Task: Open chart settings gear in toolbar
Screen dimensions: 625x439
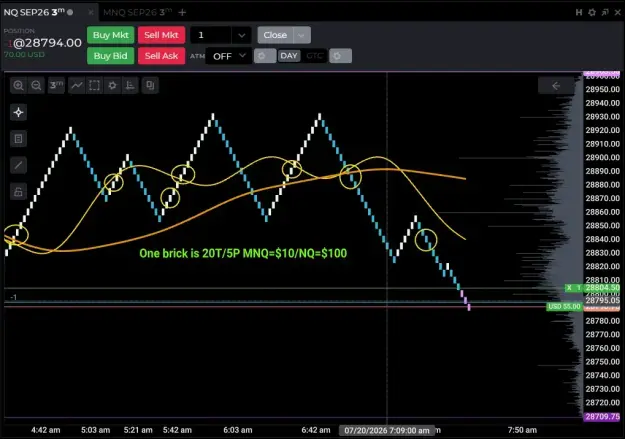Action: 112,85
